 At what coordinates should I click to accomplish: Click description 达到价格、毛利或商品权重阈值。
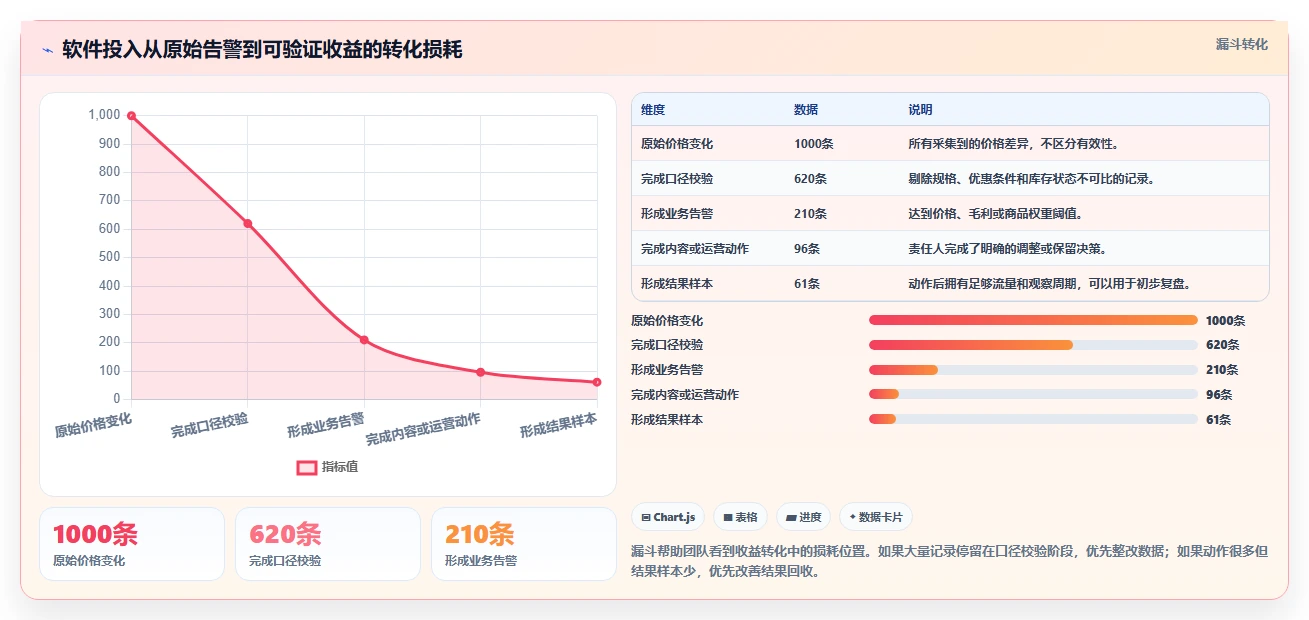(995, 214)
